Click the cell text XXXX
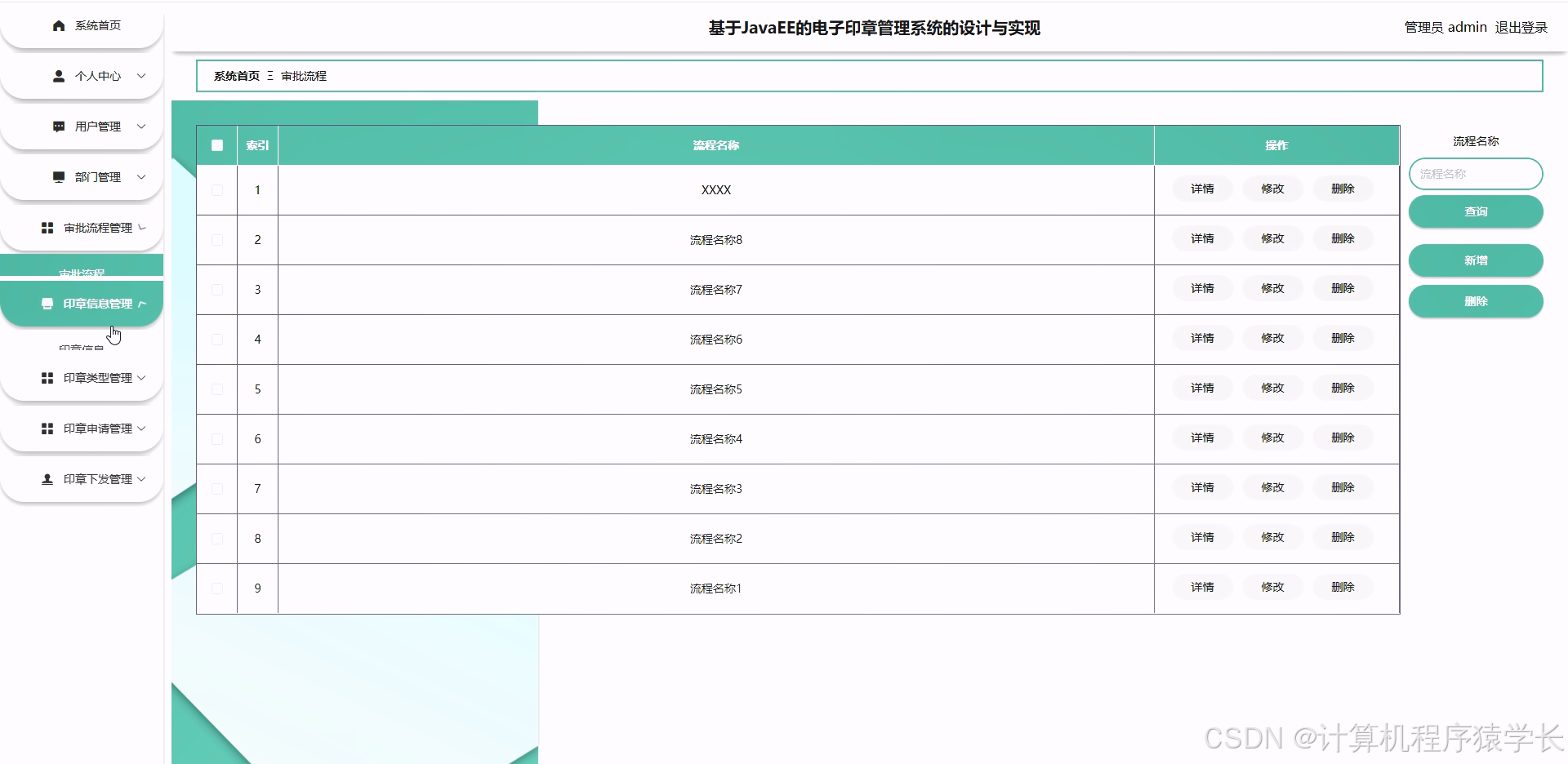Screen dimensions: 1568x764 (x=716, y=190)
